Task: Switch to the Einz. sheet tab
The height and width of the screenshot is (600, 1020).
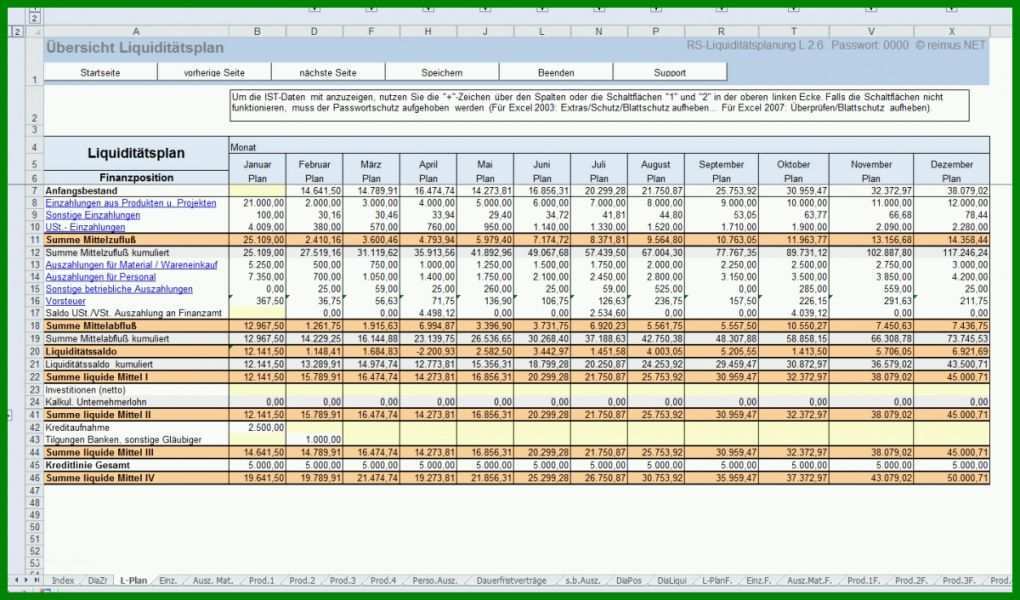Action: [168, 580]
